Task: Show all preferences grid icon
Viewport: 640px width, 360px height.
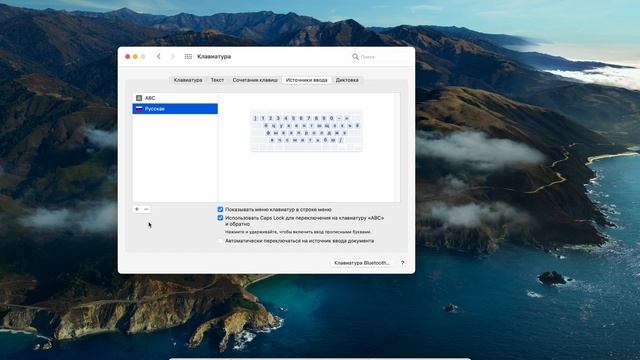Action: [x=188, y=57]
